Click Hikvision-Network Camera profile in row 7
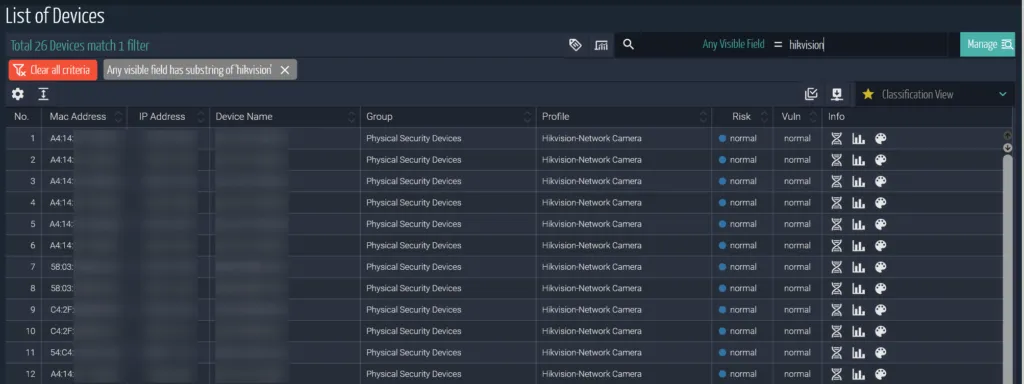 point(592,266)
